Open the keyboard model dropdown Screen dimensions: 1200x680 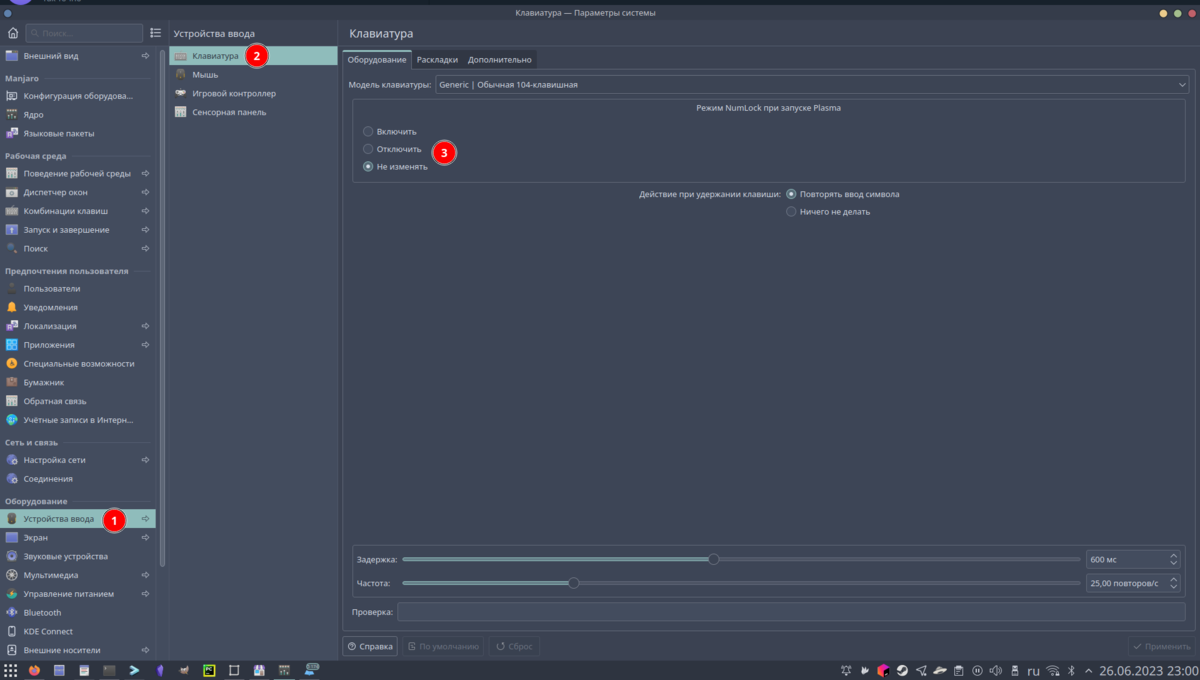tap(812, 85)
